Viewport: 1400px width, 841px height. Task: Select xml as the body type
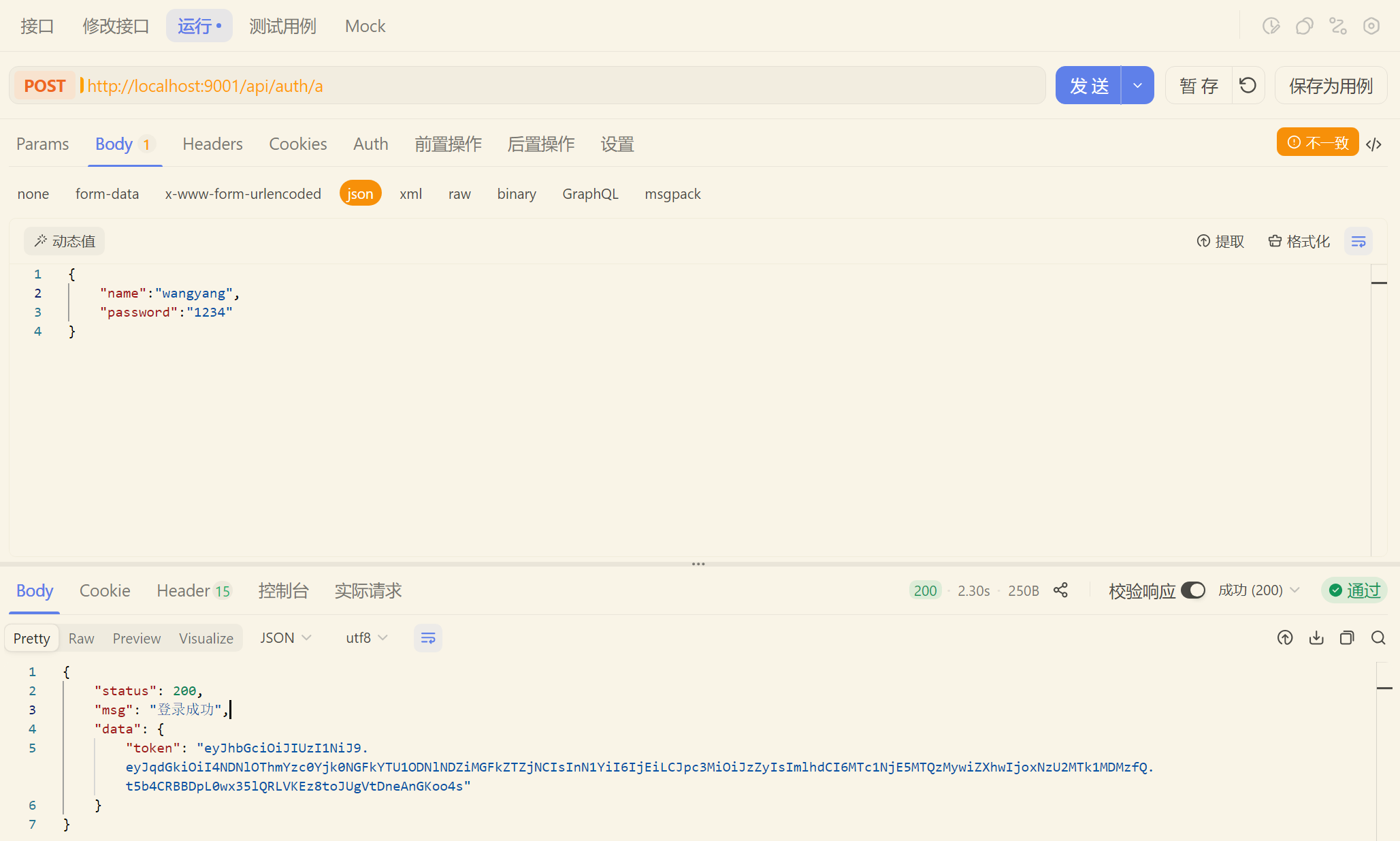click(x=410, y=193)
